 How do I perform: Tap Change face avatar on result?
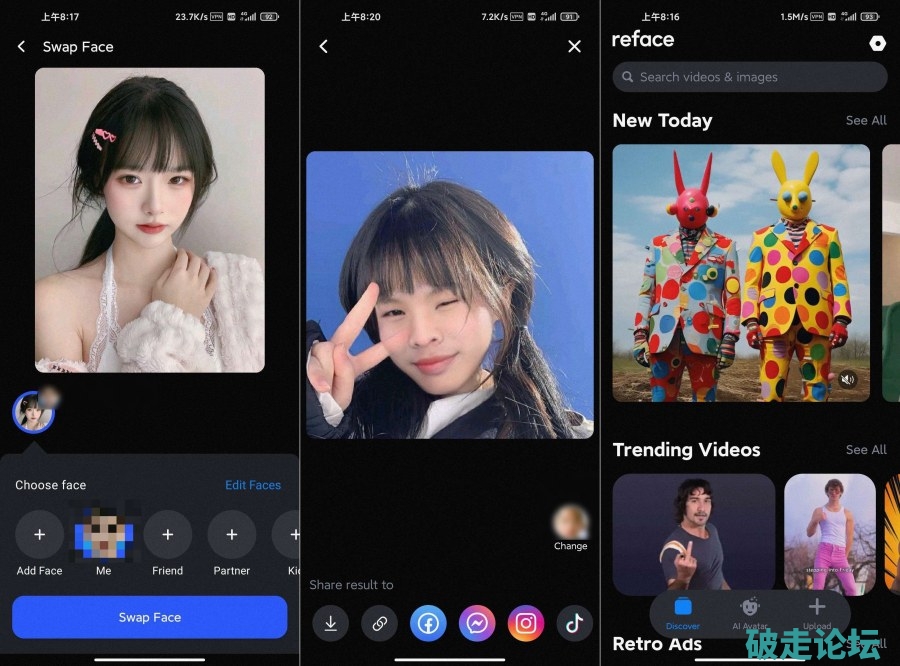click(571, 523)
